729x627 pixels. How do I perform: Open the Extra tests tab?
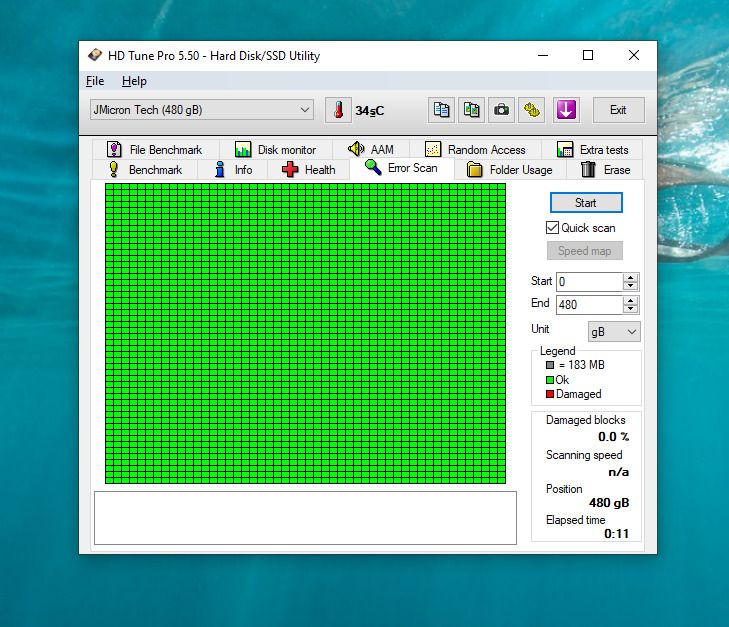pyautogui.click(x=592, y=150)
